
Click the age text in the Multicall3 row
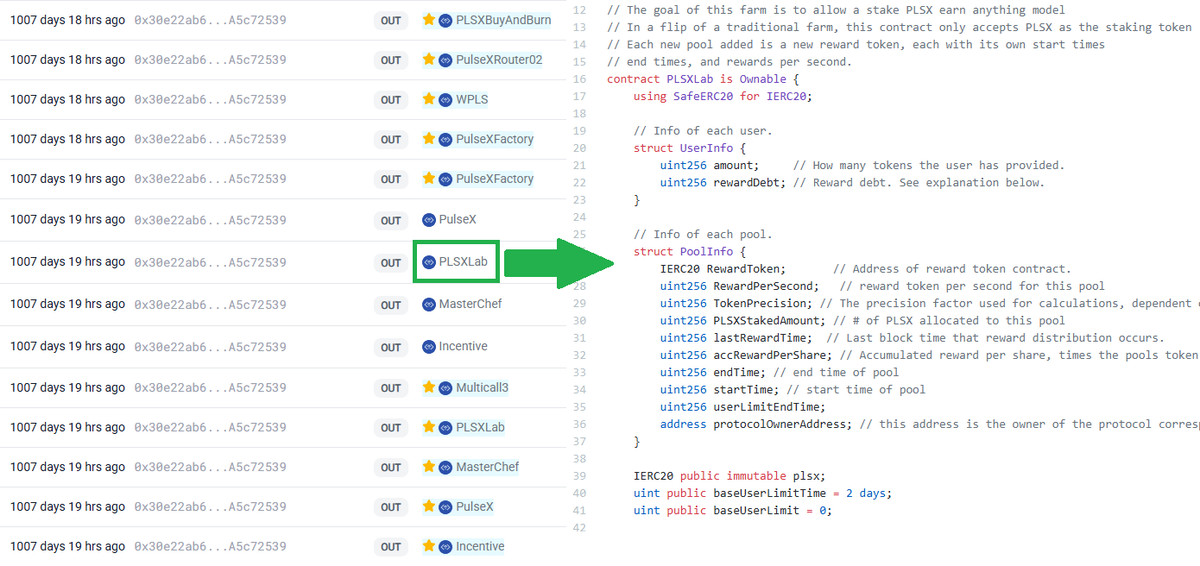[68, 387]
